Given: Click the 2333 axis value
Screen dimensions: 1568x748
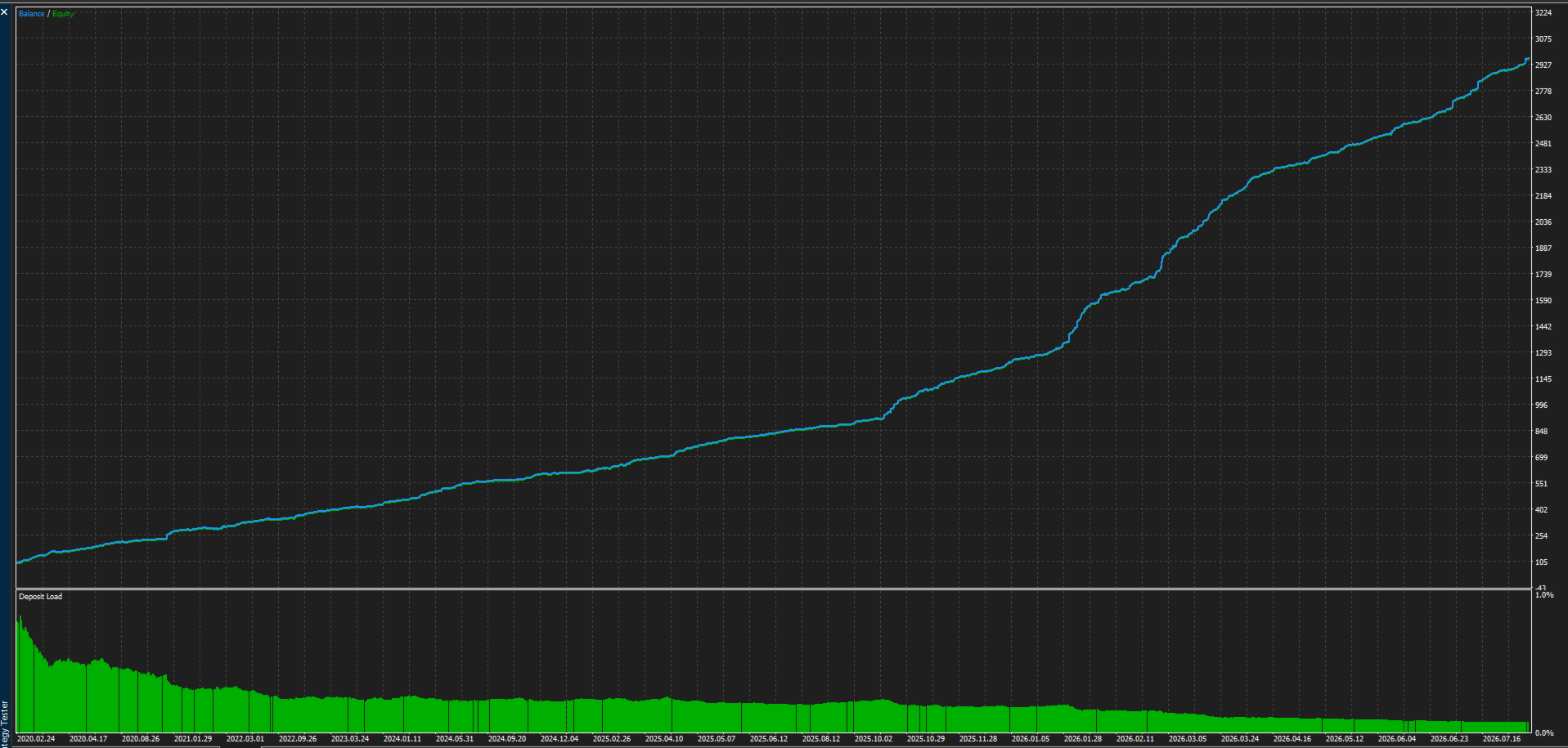Looking at the screenshot, I should (1543, 170).
